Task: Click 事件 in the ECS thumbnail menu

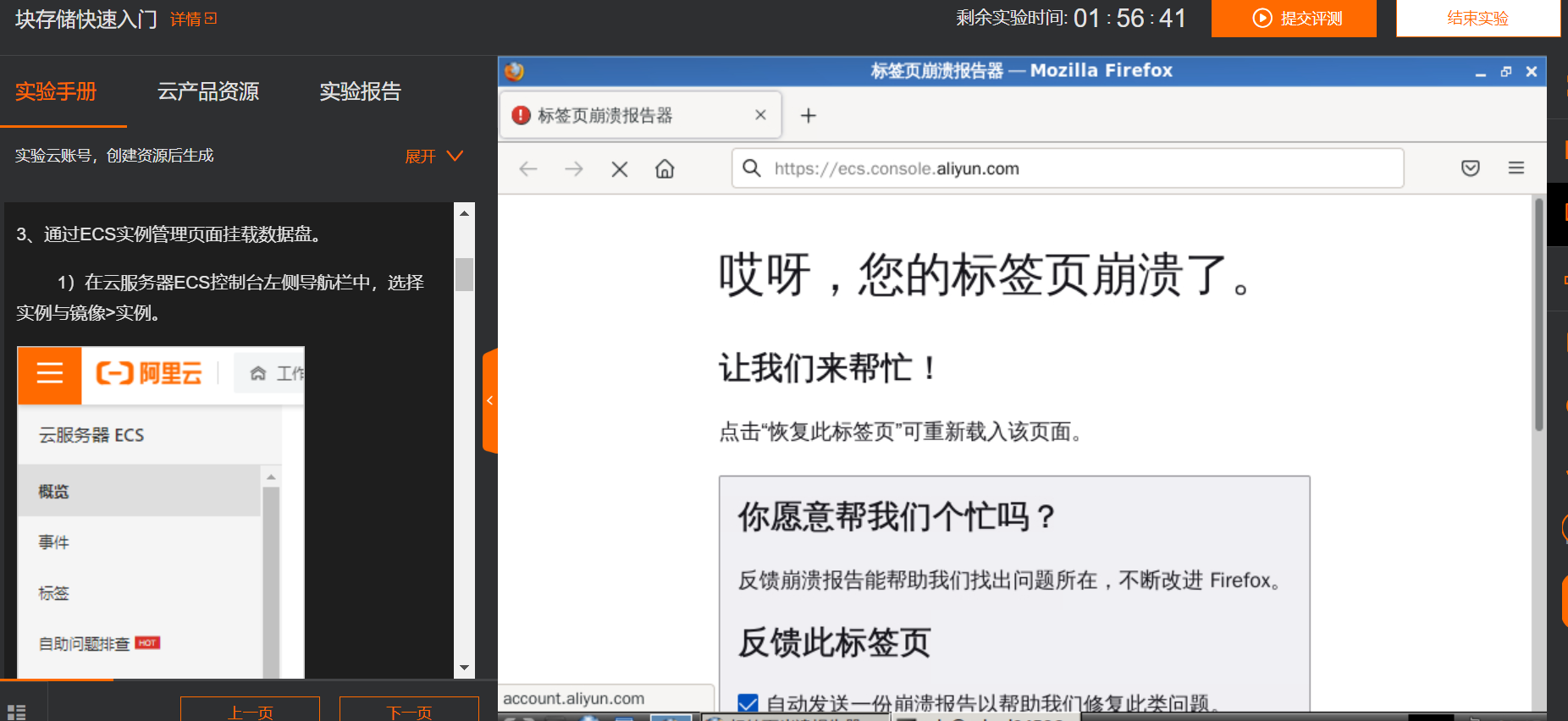Action: click(x=53, y=542)
